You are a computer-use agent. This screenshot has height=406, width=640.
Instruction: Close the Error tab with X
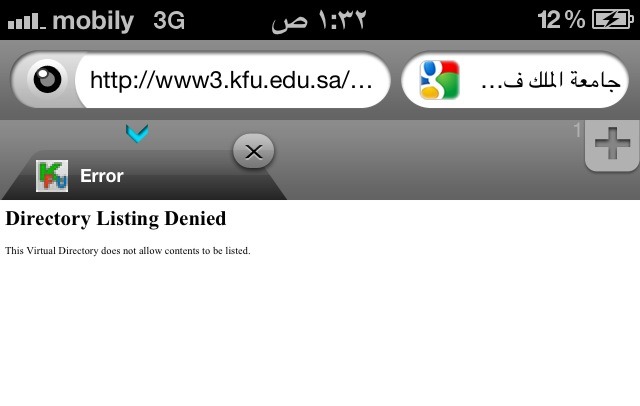253,152
